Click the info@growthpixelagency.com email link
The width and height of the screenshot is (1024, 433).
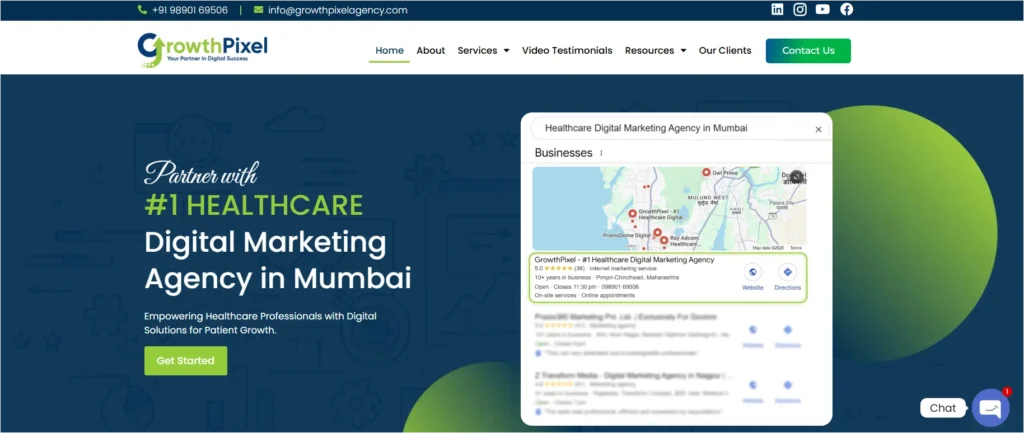coord(338,10)
